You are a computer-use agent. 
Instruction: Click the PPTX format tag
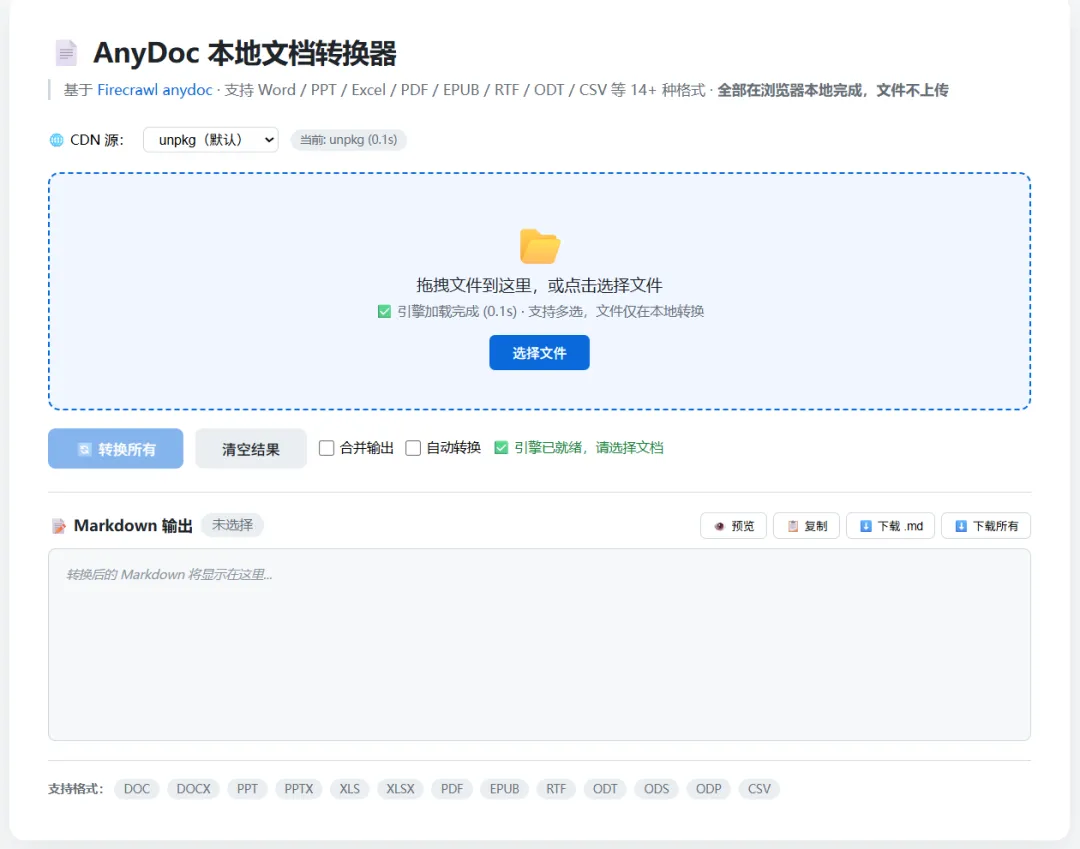299,789
